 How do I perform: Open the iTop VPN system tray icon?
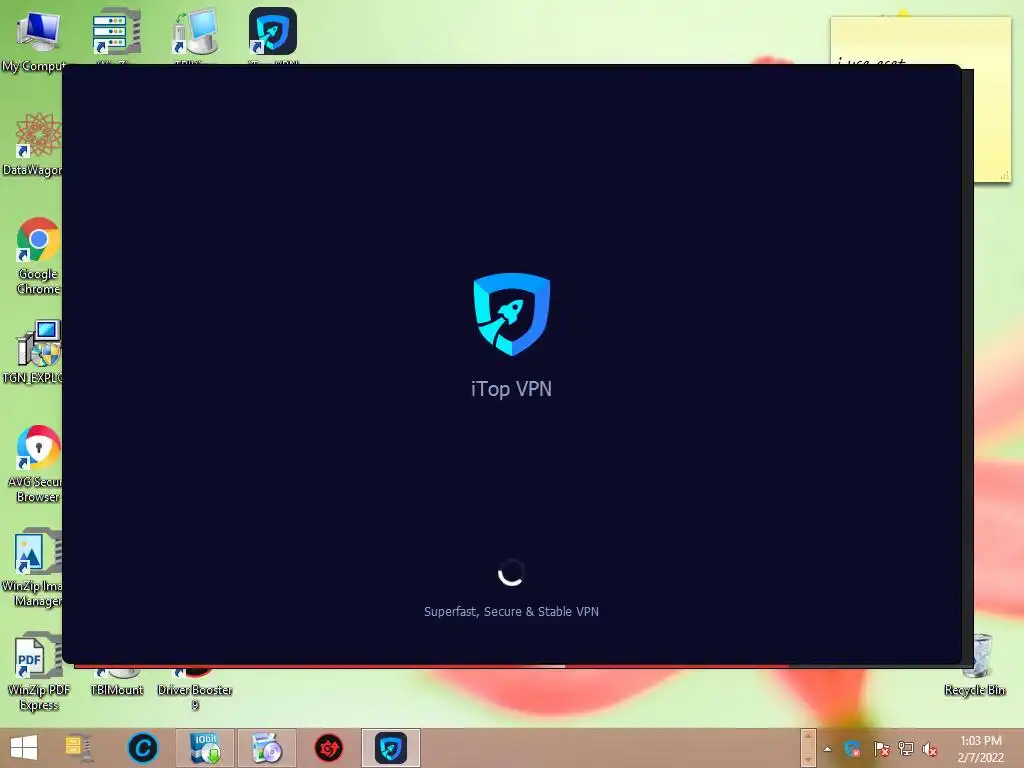pos(853,749)
